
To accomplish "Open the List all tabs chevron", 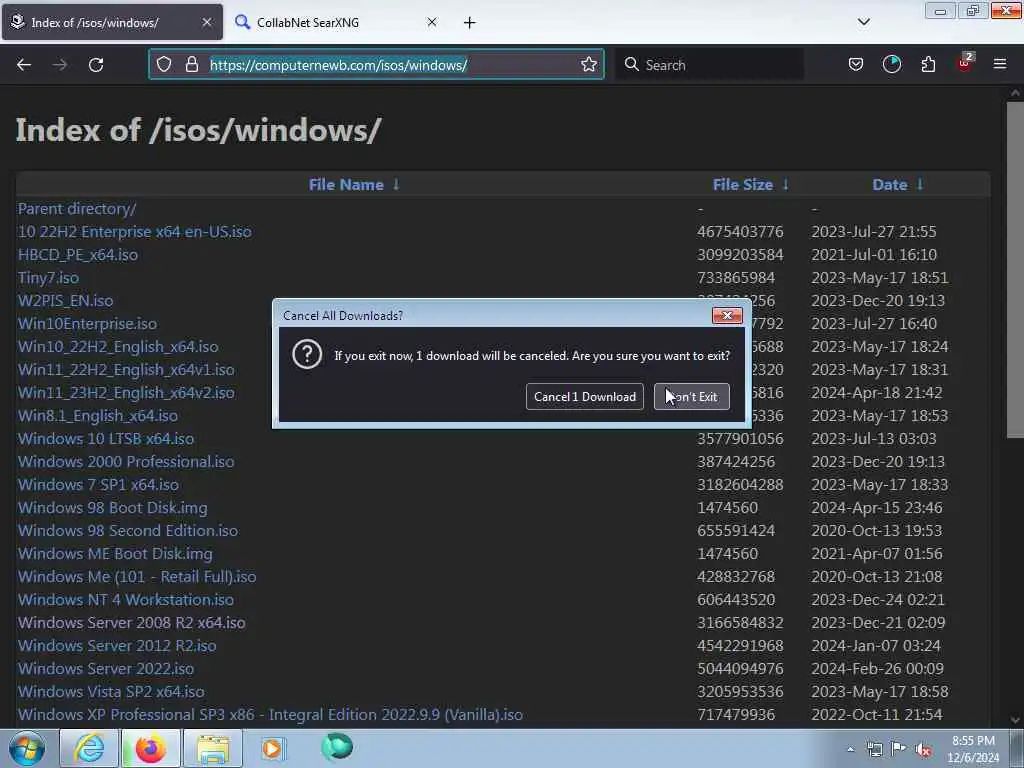I will [863, 22].
